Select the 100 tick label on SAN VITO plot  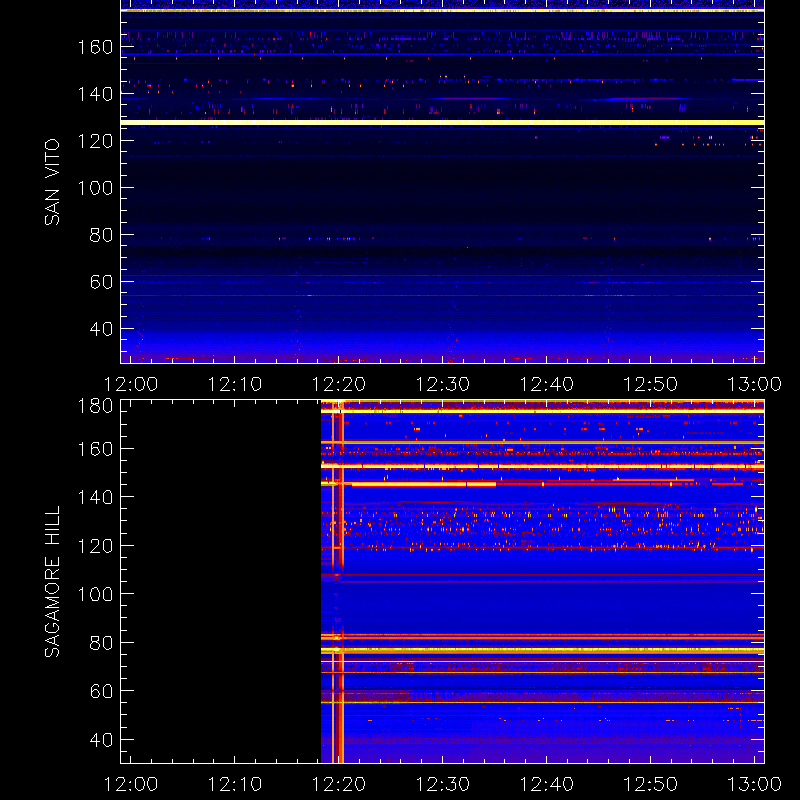click(x=95, y=188)
